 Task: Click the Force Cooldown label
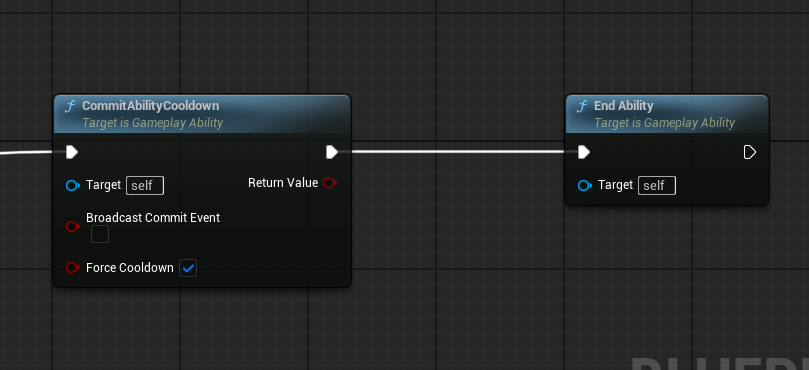130,268
